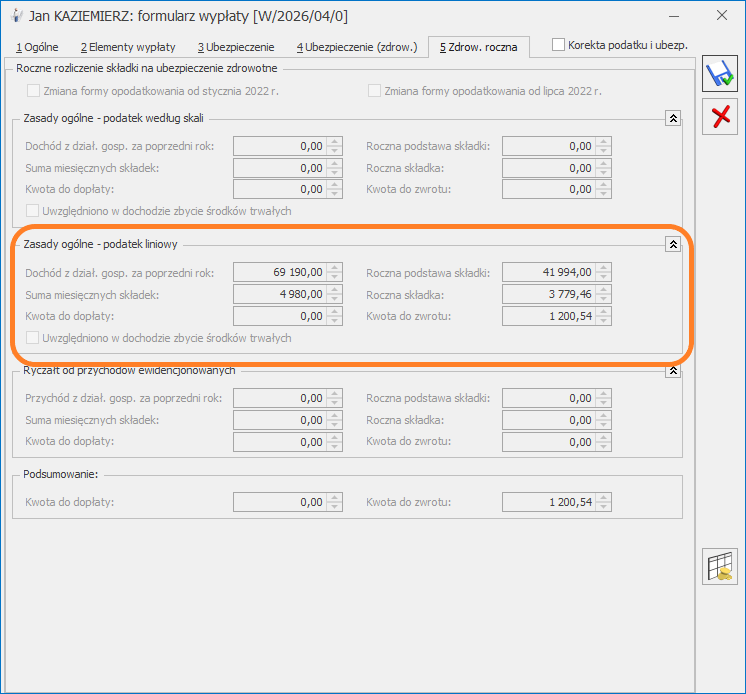Collapse the podatek liniowy section

coord(673,244)
